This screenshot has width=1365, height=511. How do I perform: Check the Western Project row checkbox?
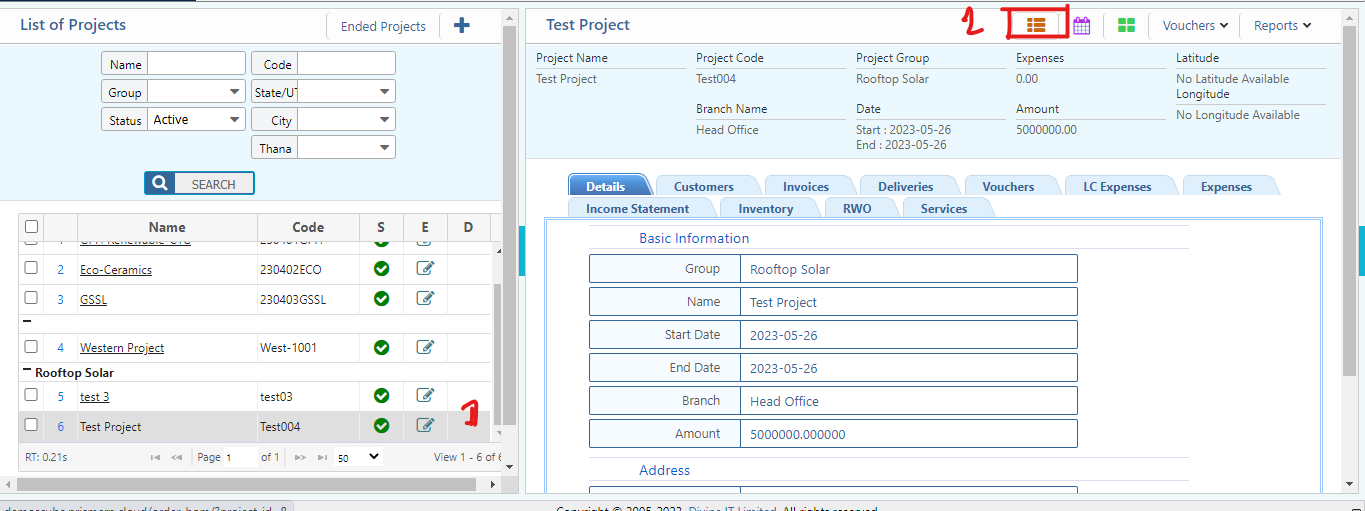pos(31,347)
